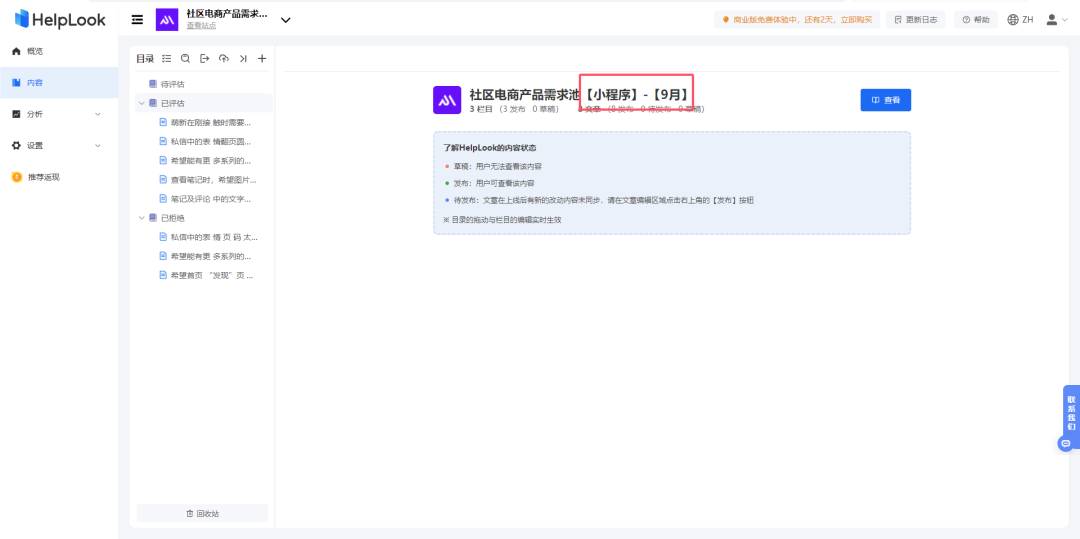
Task: Click site name 社区电商产品需求... in header
Action: coord(227,13)
